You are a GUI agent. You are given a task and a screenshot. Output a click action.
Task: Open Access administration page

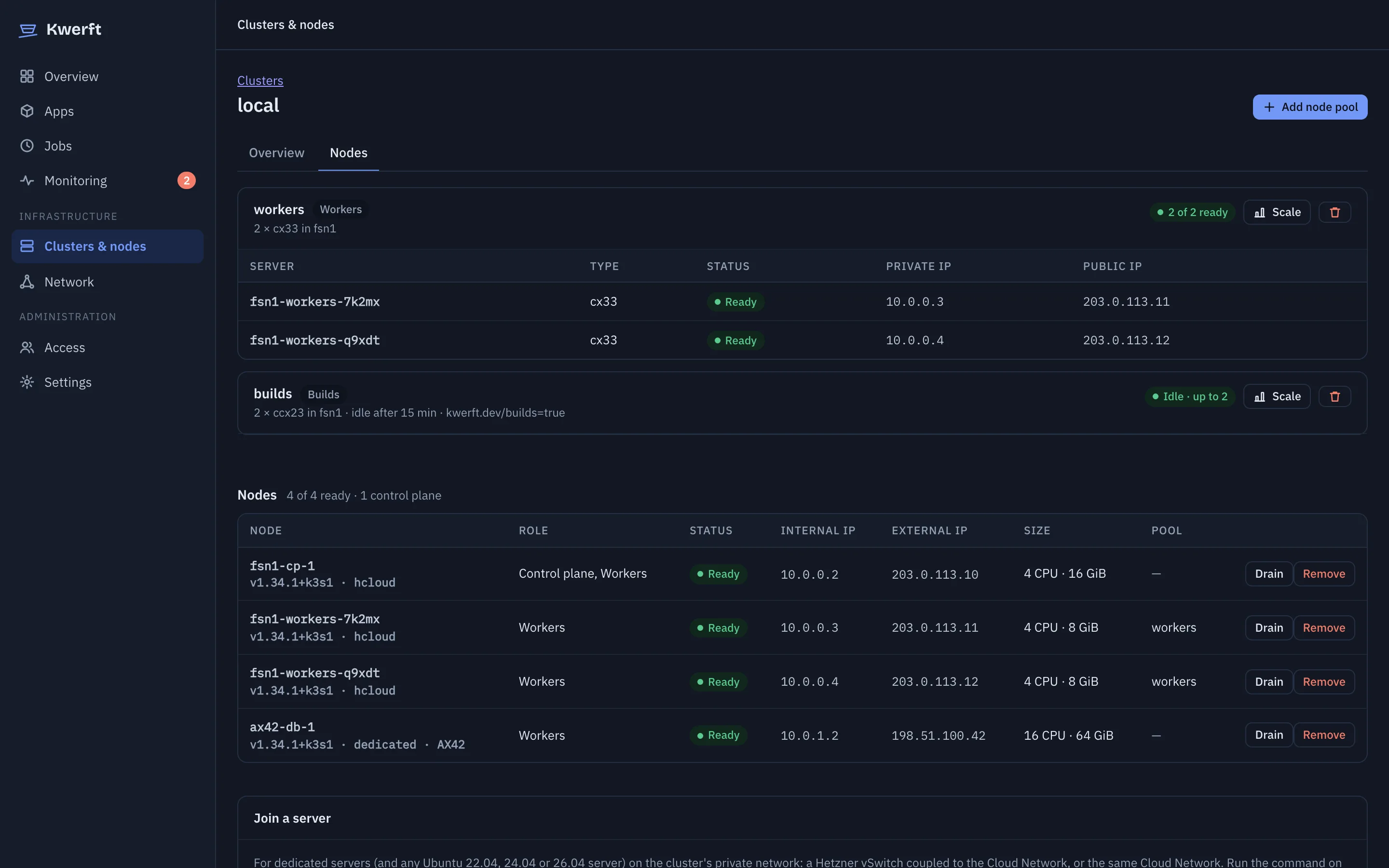108,348
